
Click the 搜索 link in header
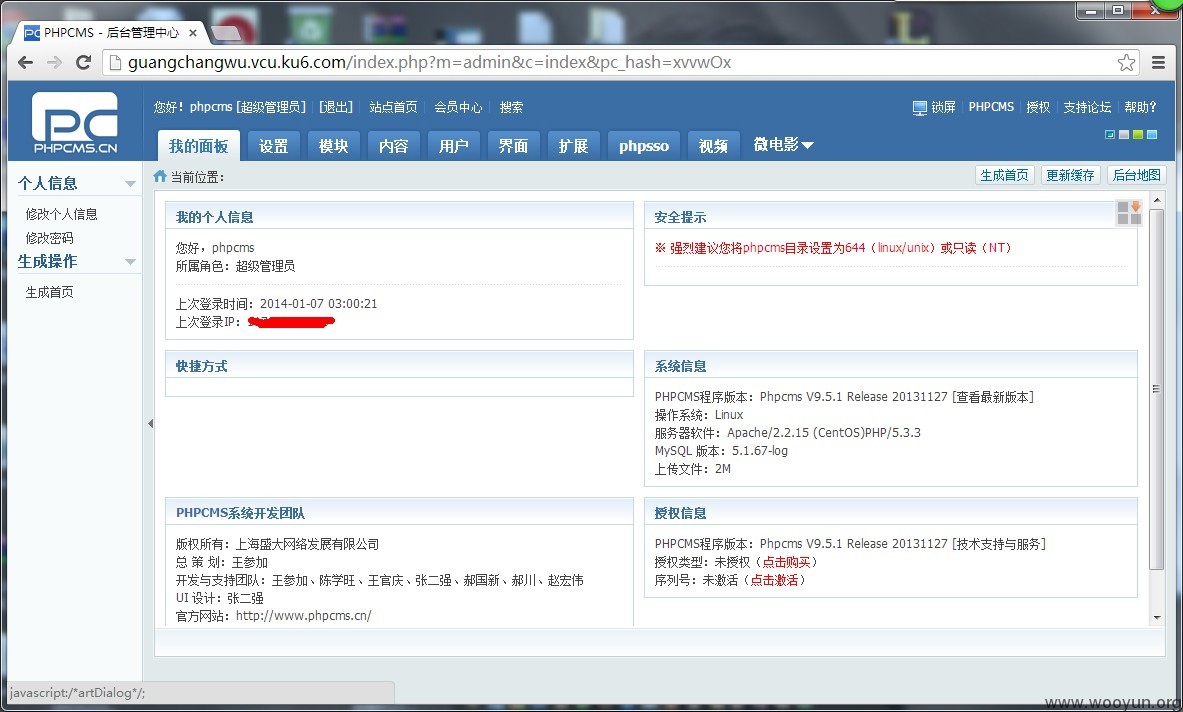coord(511,107)
